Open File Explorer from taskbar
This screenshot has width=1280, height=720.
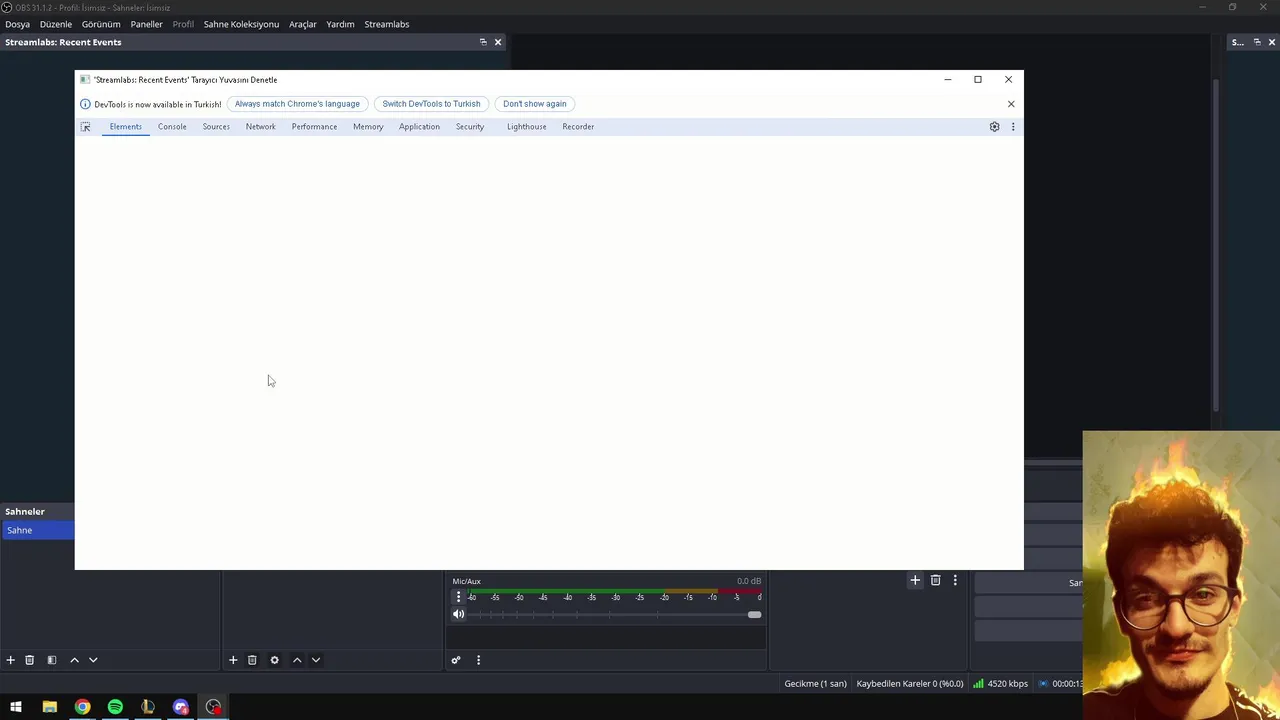point(50,707)
